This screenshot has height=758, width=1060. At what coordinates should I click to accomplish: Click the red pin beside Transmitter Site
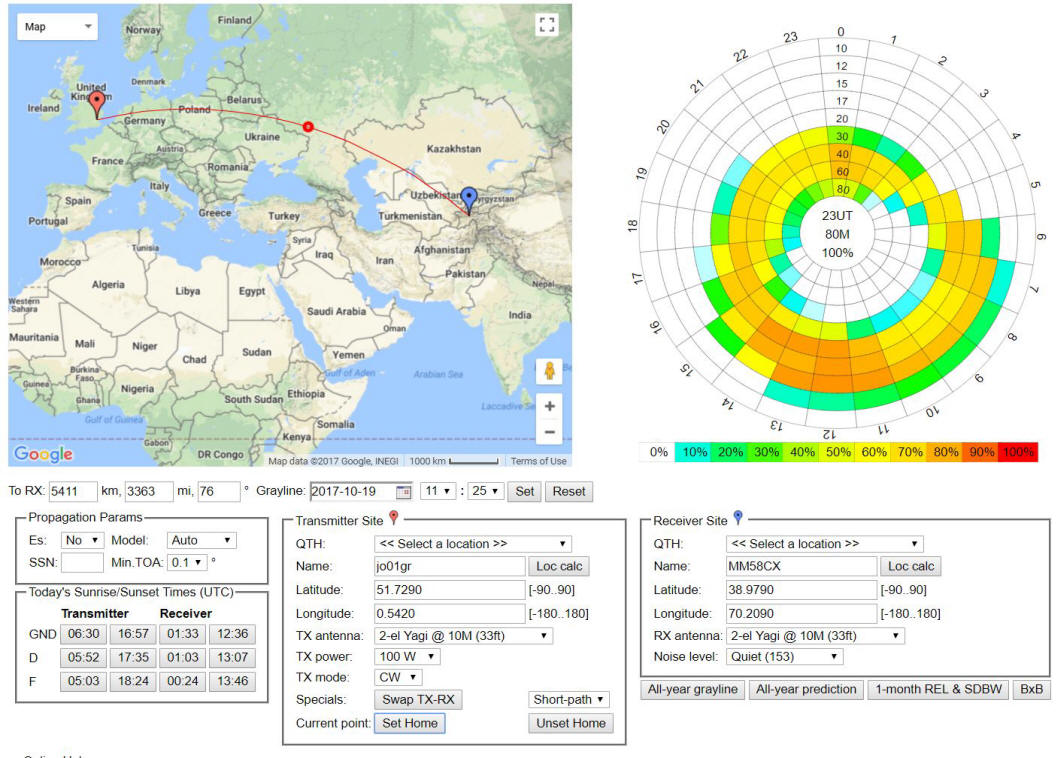[394, 518]
